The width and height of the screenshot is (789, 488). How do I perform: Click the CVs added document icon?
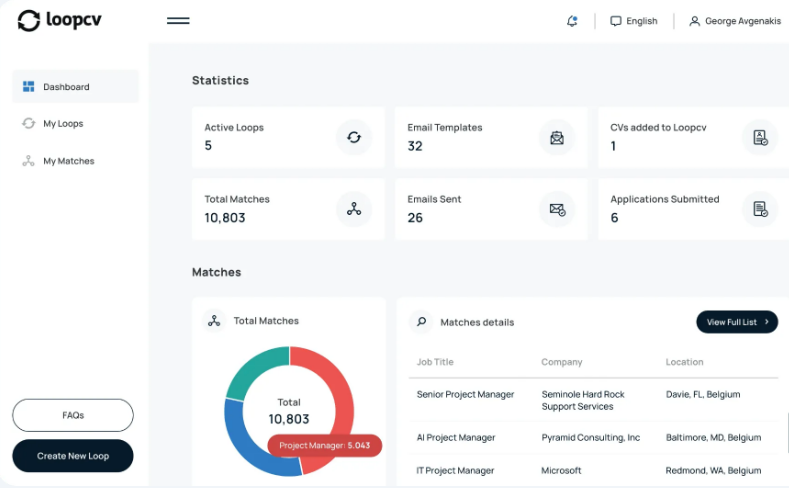[x=760, y=137]
